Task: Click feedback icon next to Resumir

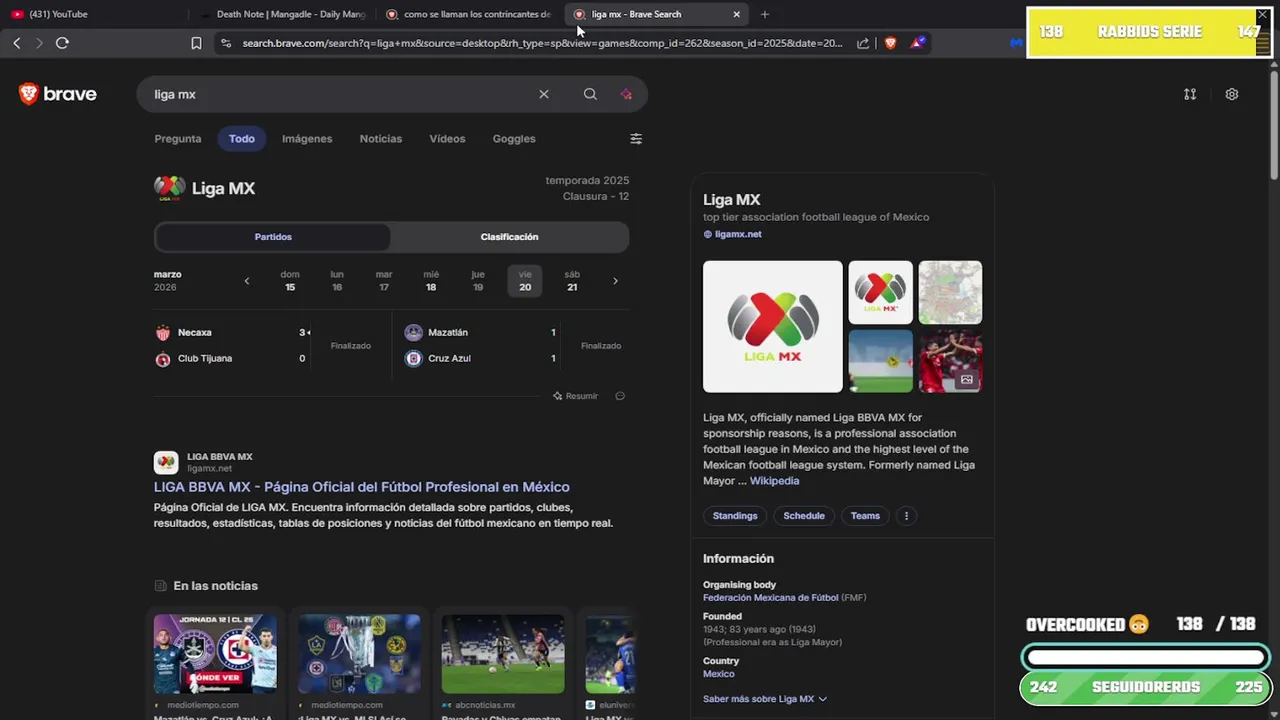Action: 620,396
